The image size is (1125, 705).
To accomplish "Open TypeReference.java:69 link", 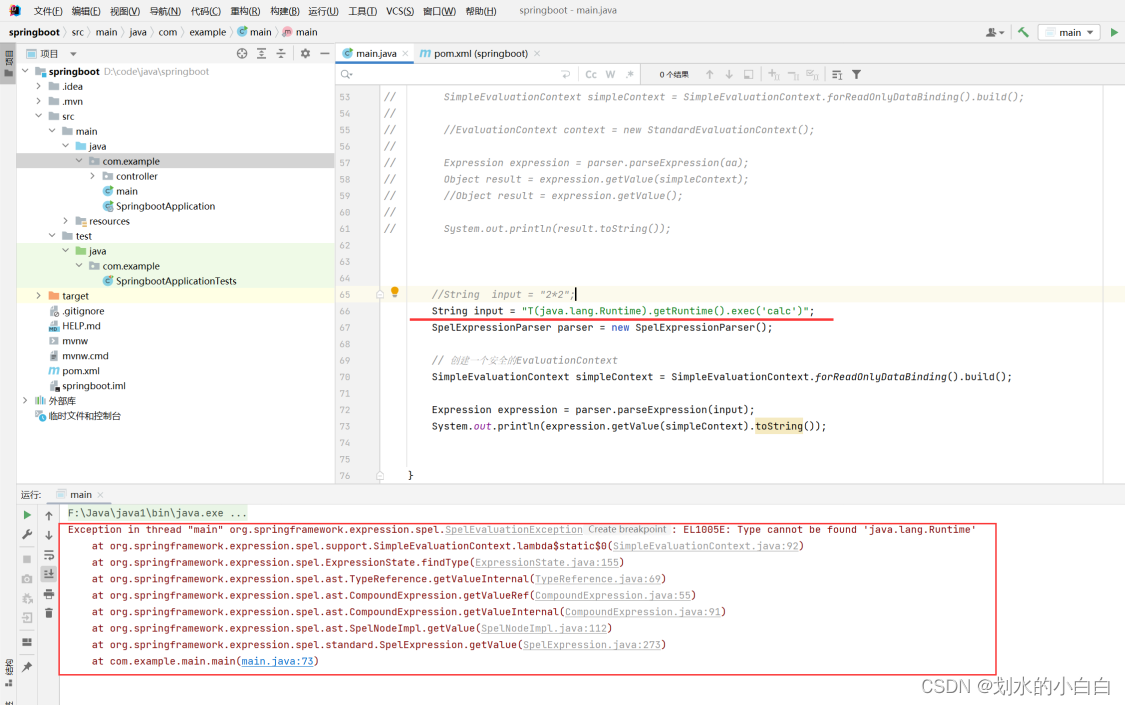I will click(598, 579).
